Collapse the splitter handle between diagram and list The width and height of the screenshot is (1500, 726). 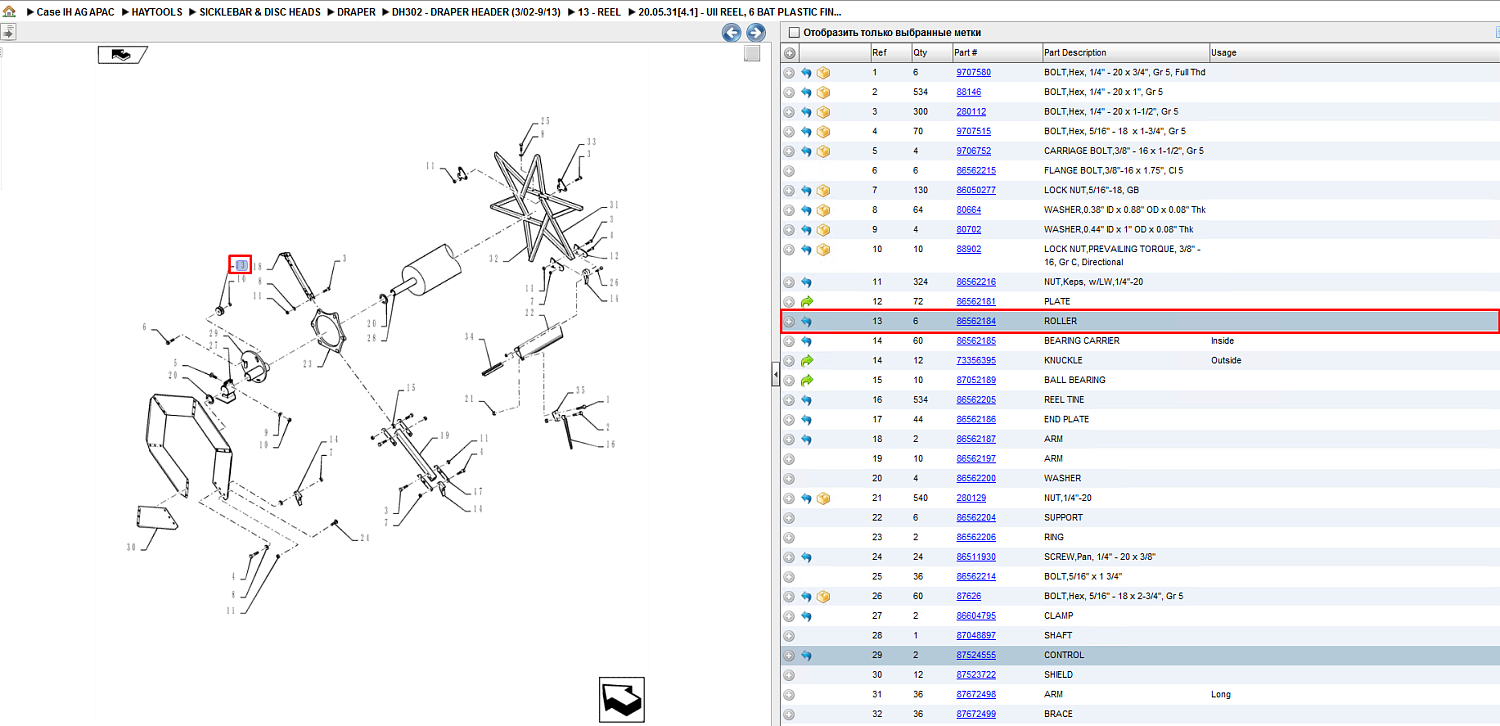point(775,374)
